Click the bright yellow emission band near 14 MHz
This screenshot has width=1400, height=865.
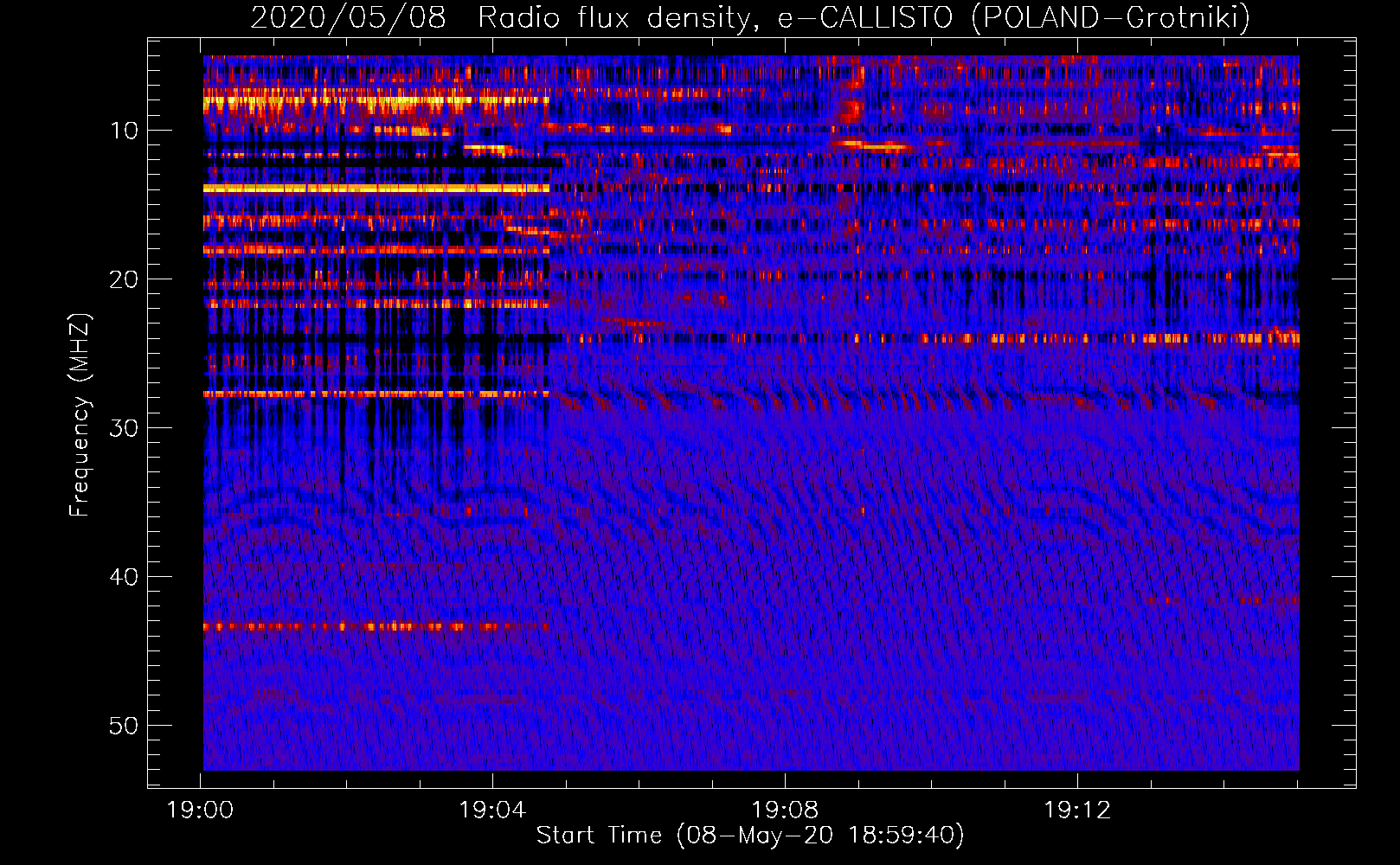(376, 188)
